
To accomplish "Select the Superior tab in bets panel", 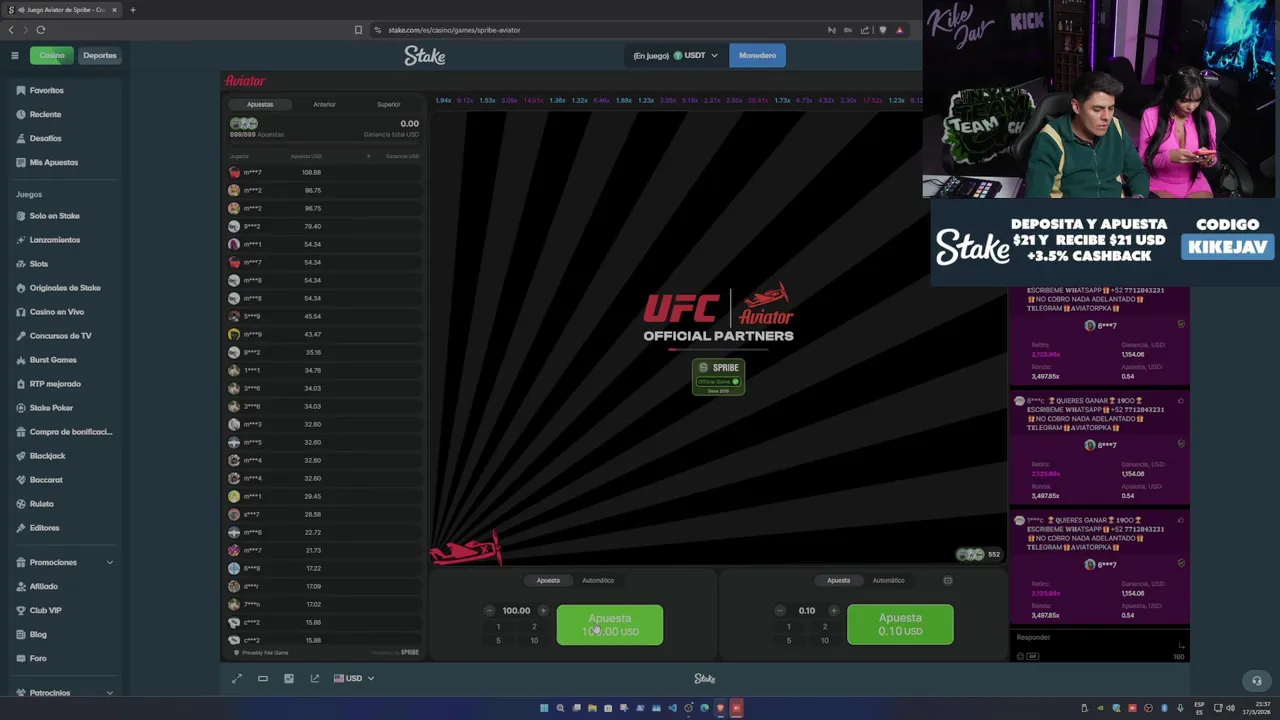I will coord(389,104).
